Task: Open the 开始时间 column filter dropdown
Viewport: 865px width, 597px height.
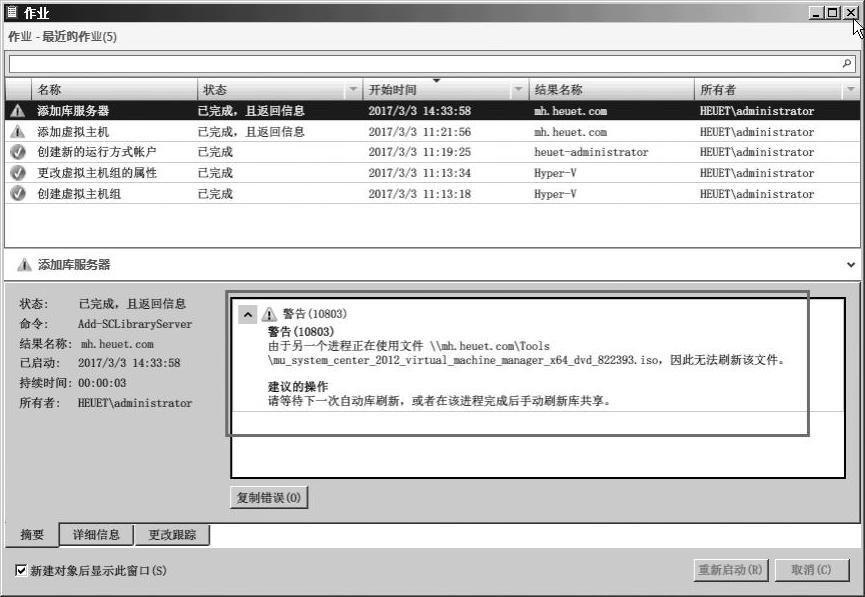Action: (x=518, y=89)
